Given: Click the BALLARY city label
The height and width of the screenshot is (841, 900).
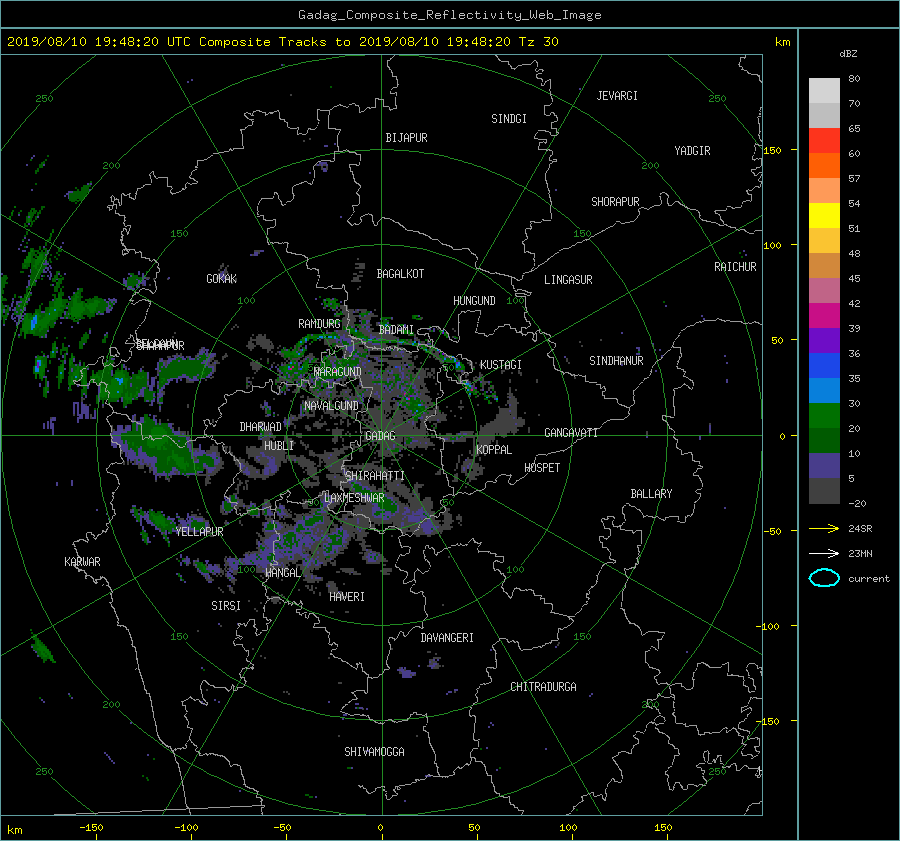Looking at the screenshot, I should click(651, 494).
